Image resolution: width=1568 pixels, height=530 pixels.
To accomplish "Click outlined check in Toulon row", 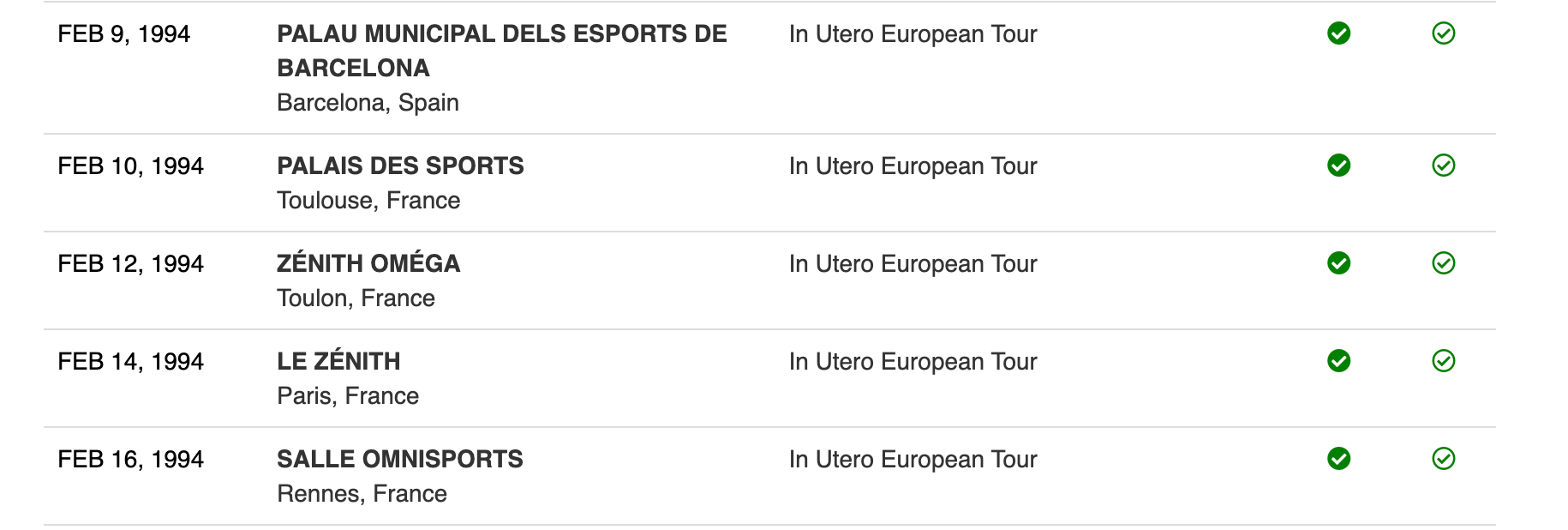I will (1443, 263).
